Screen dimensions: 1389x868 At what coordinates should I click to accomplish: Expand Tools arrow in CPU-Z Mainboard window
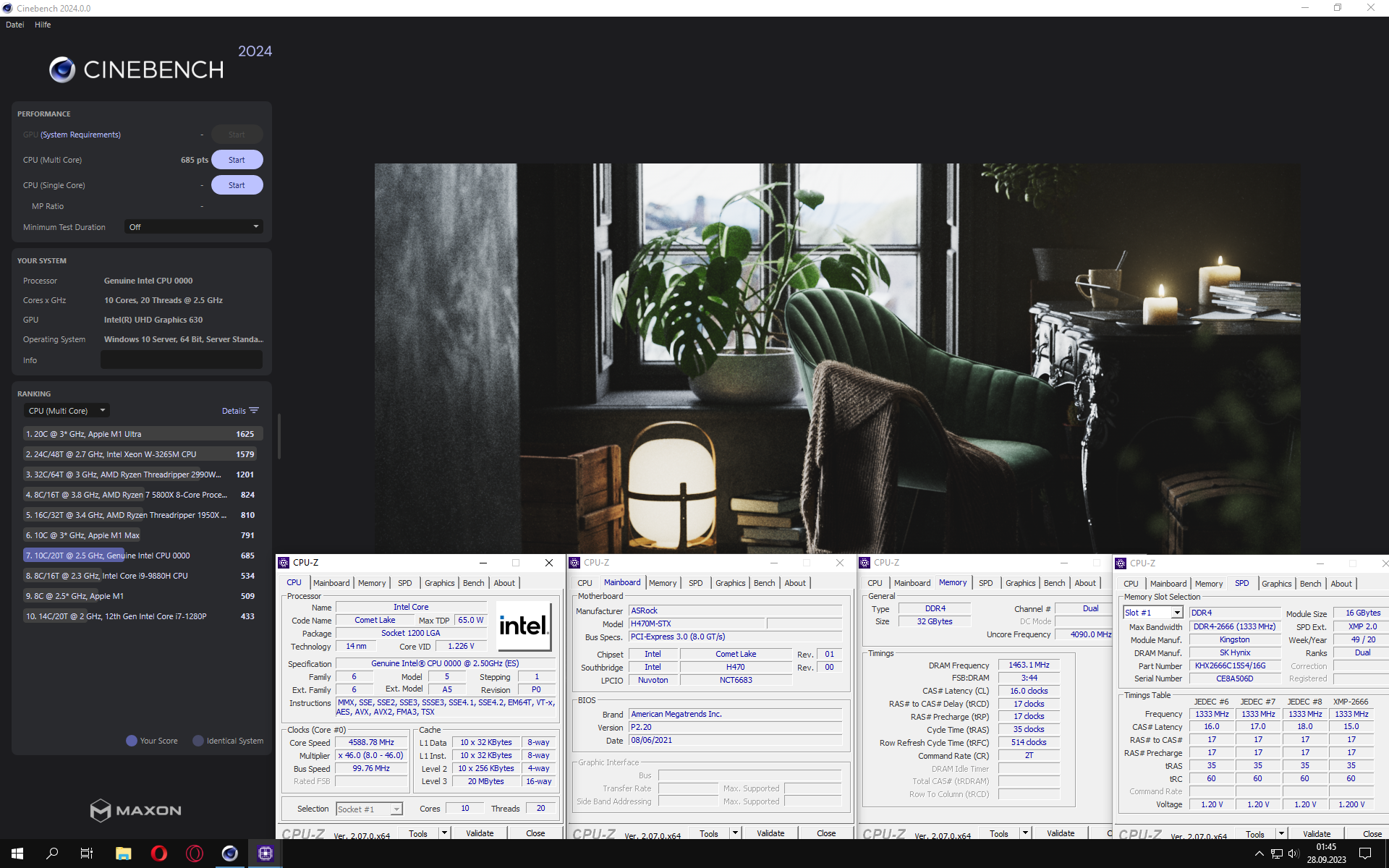tap(735, 833)
